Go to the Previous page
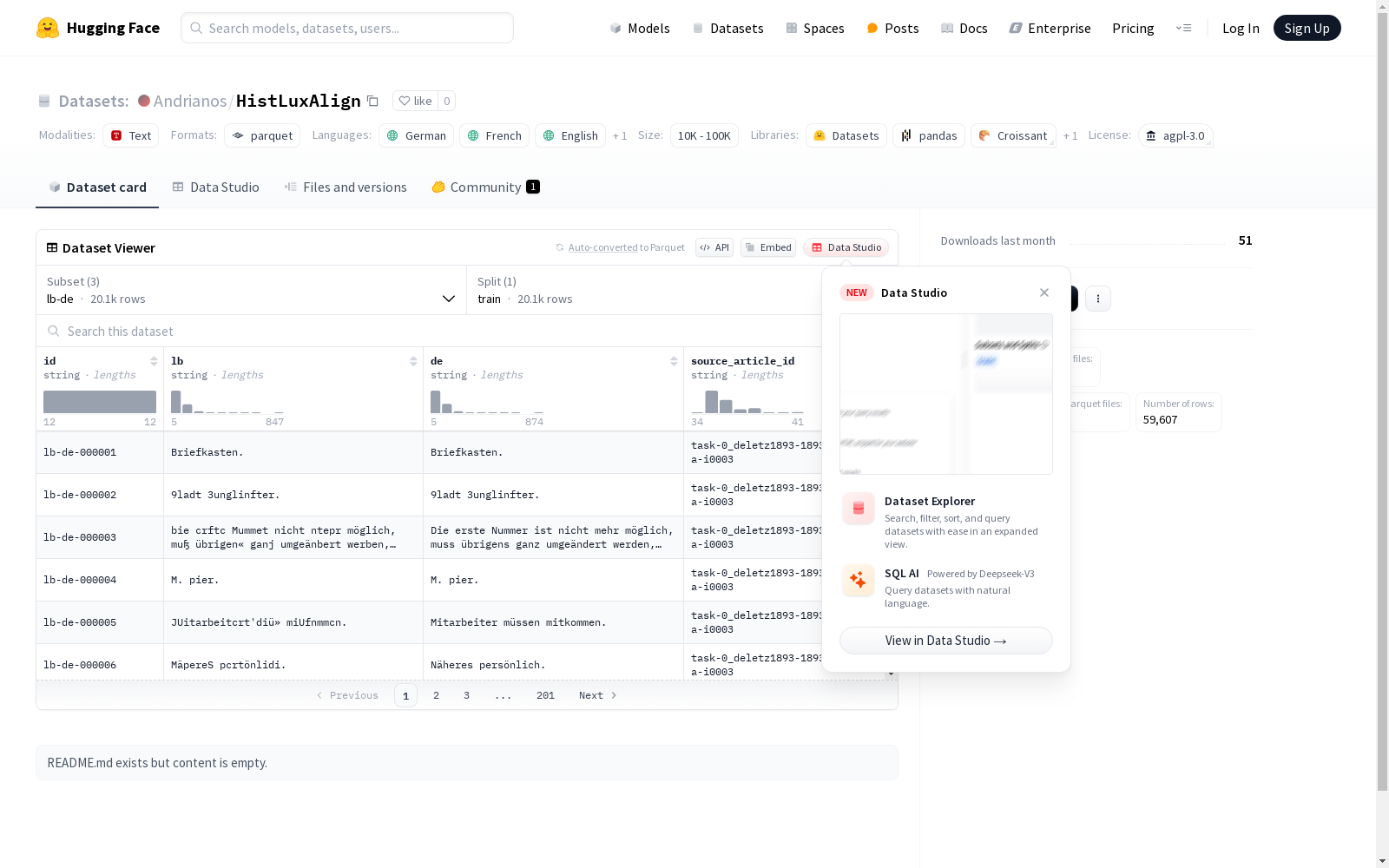Screen dimensions: 1389x868 [347, 695]
